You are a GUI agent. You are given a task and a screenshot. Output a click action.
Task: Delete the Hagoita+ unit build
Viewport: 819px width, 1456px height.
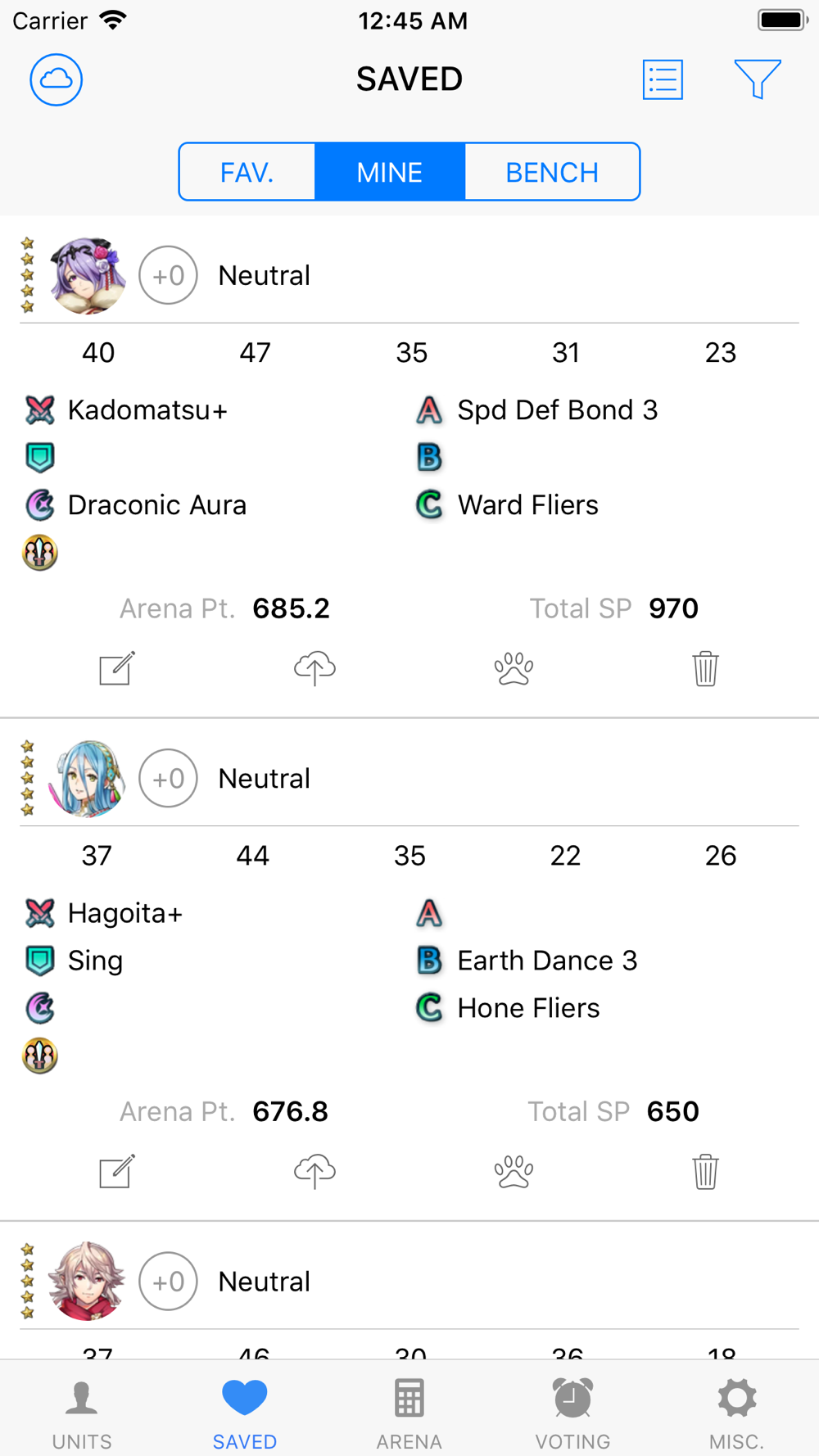(x=705, y=1171)
